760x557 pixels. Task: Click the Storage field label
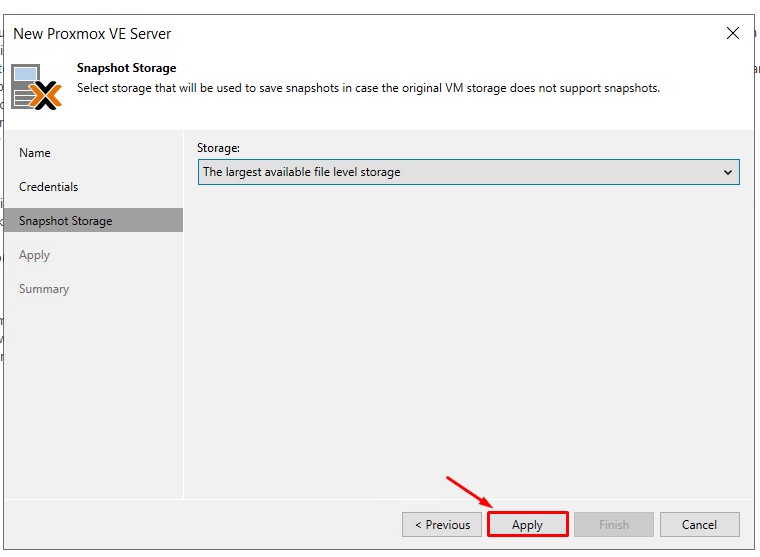[218, 148]
